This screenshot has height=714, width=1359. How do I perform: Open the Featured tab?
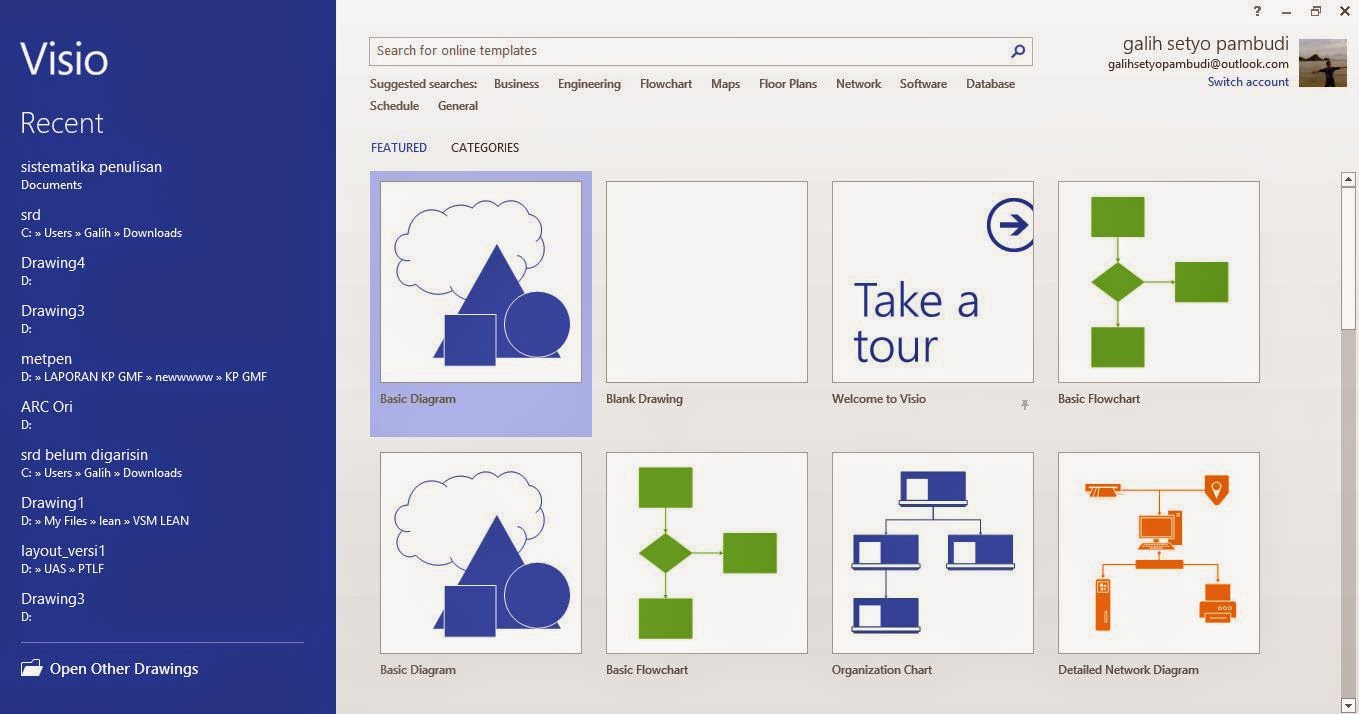point(399,147)
